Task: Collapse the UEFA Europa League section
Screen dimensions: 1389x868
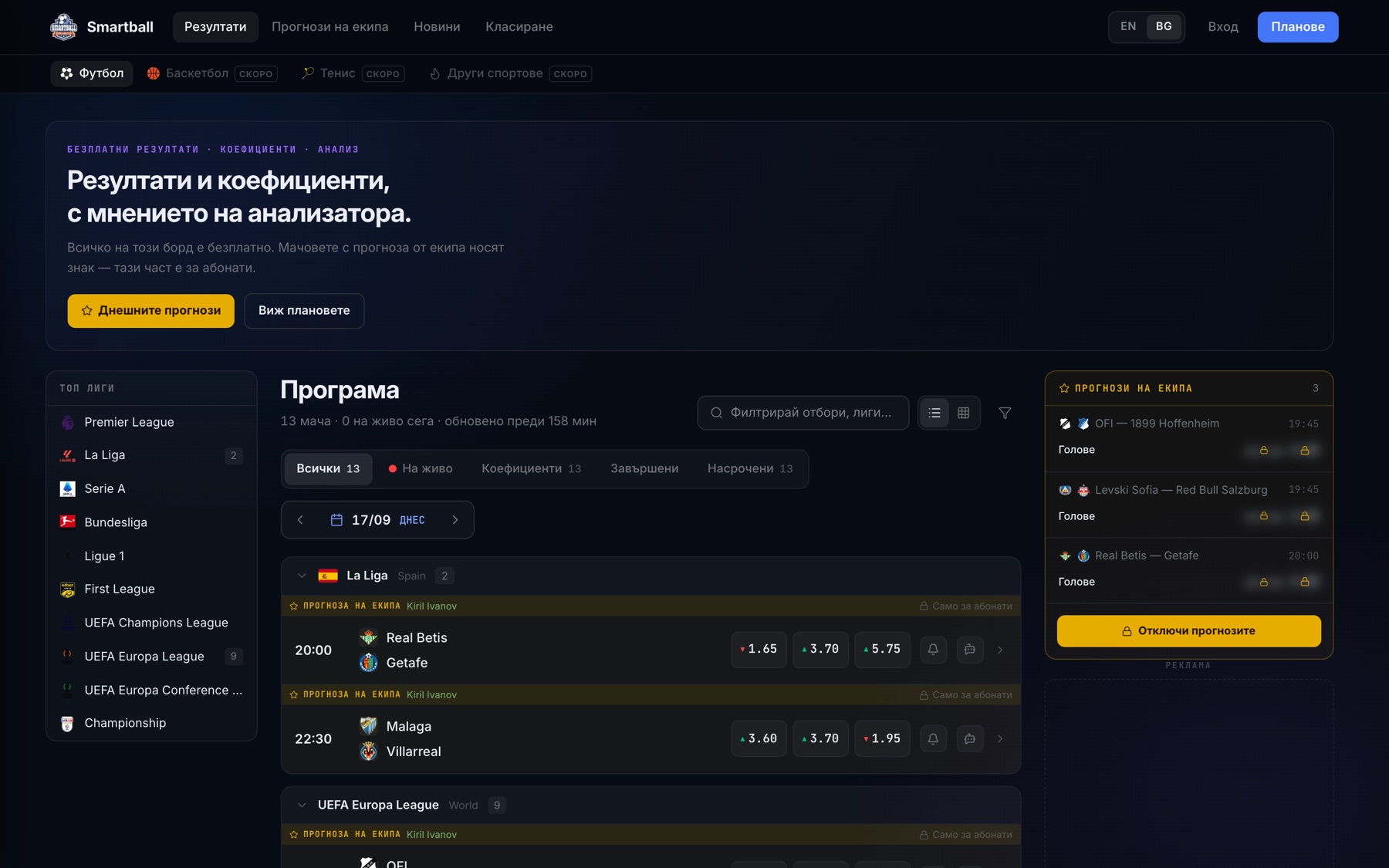Action: pyautogui.click(x=302, y=805)
